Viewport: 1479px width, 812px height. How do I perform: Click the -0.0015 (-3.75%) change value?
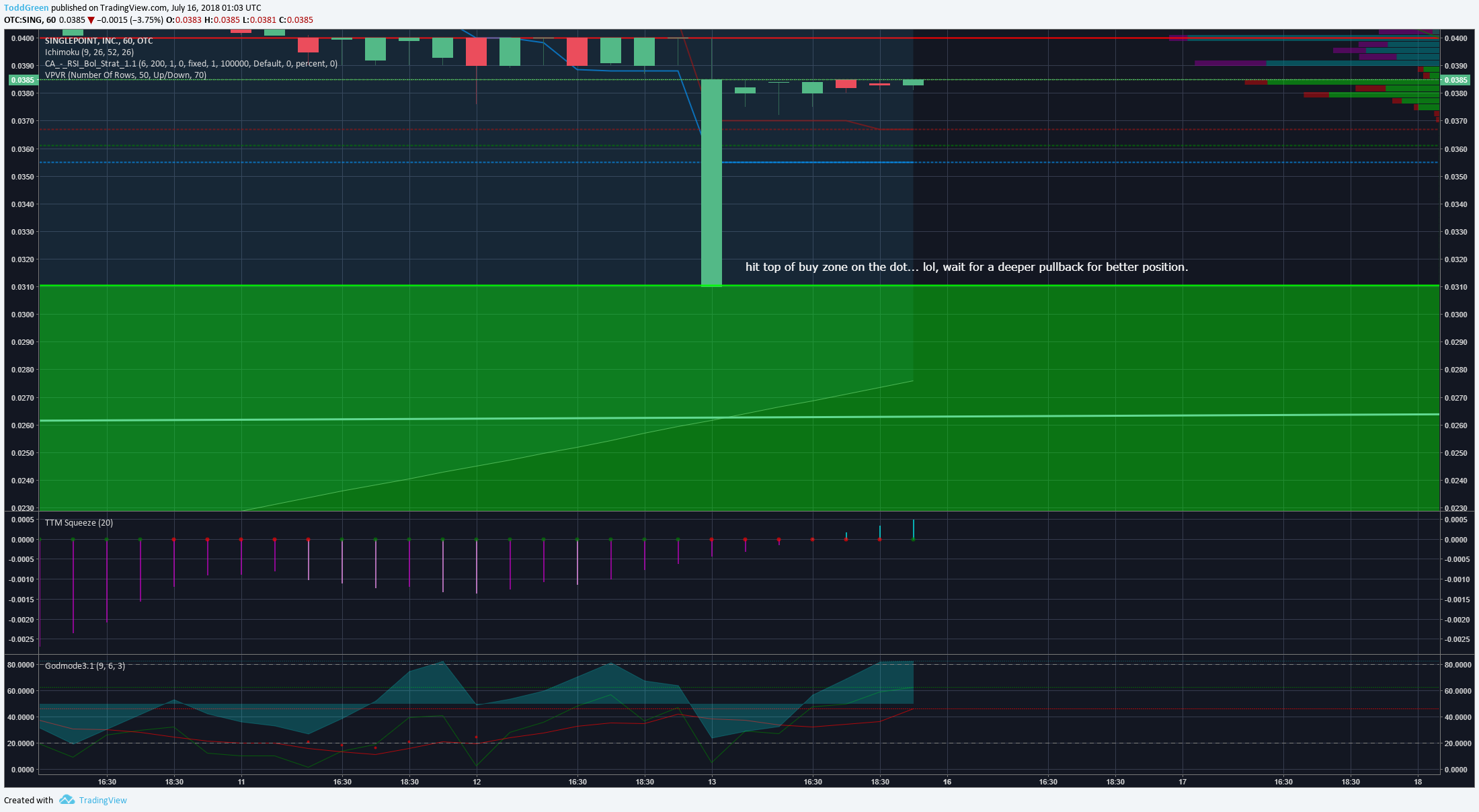tap(130, 20)
